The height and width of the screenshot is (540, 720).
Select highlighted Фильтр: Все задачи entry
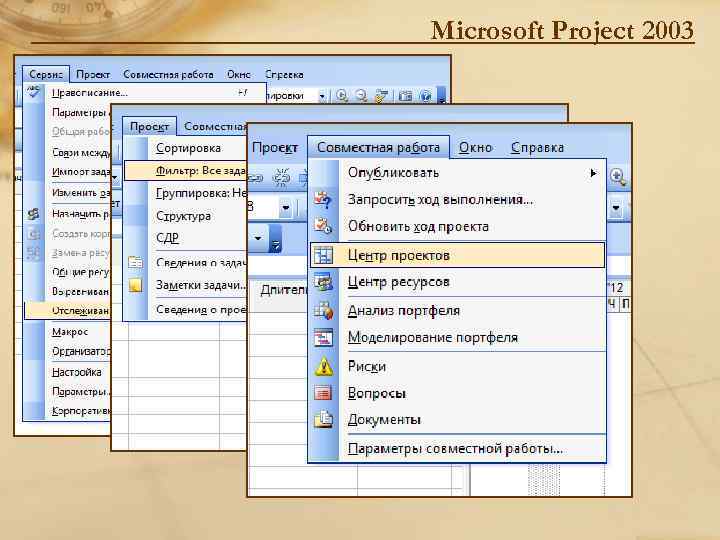[x=186, y=171]
